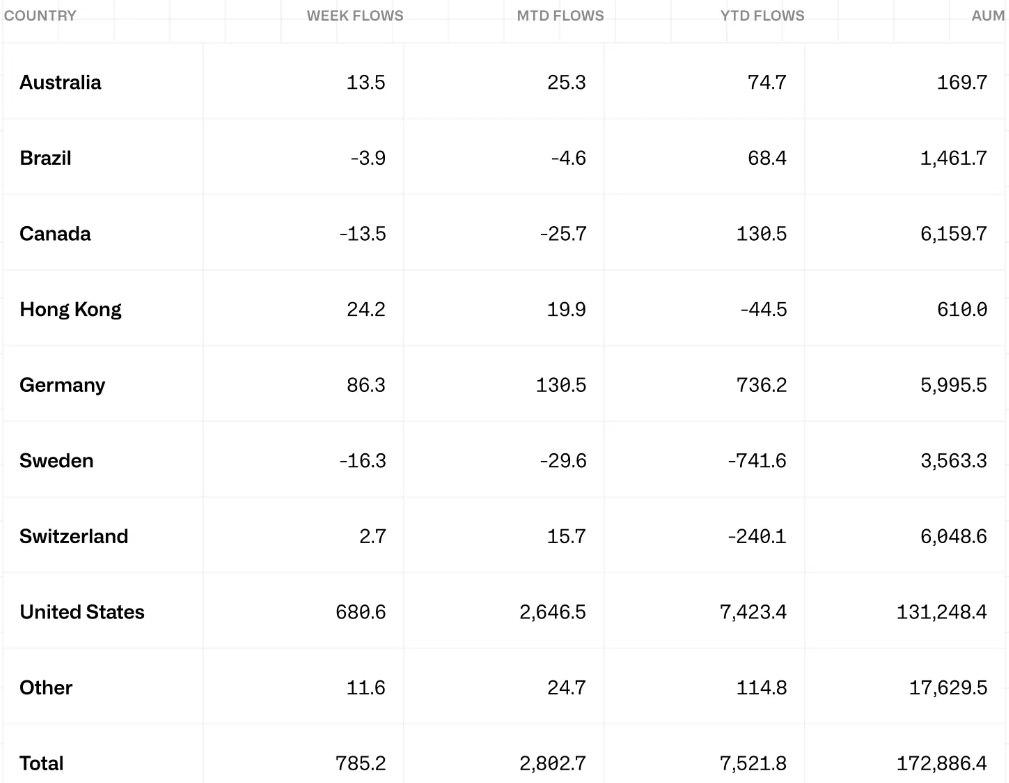
Task: Select the YTD FLOWS column header
Action: [762, 15]
